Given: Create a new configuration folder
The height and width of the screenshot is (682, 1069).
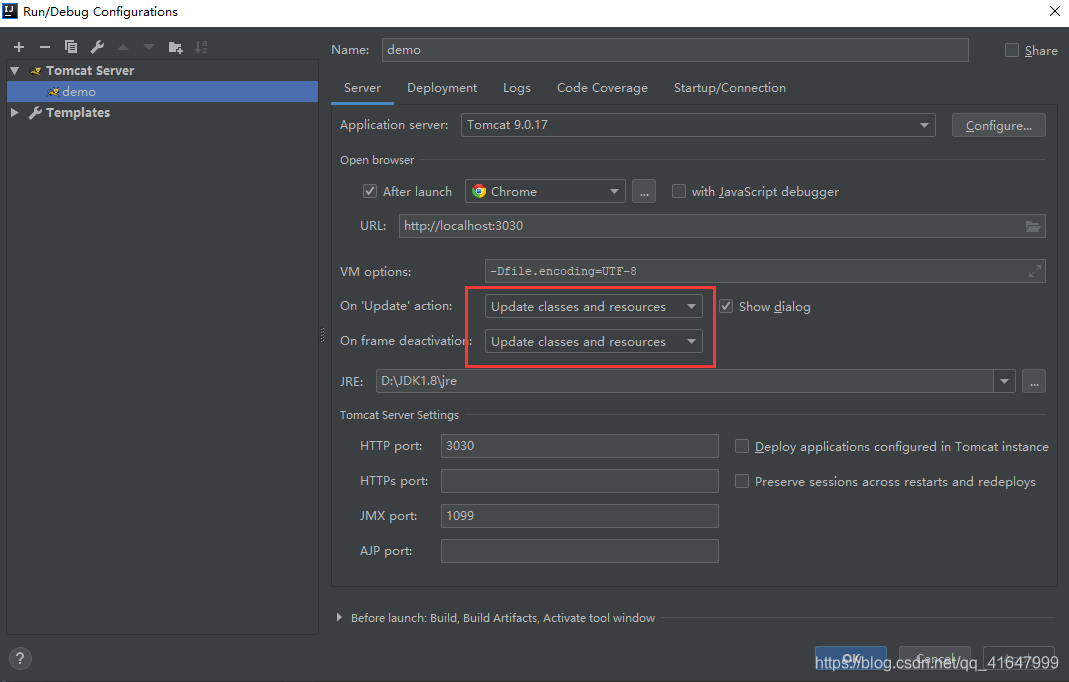Looking at the screenshot, I should click(x=174, y=46).
